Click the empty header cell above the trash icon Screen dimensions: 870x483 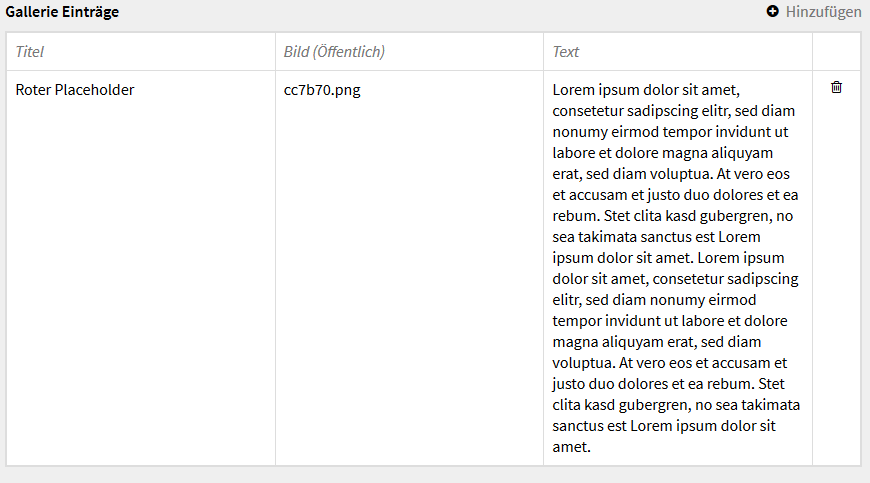point(837,52)
